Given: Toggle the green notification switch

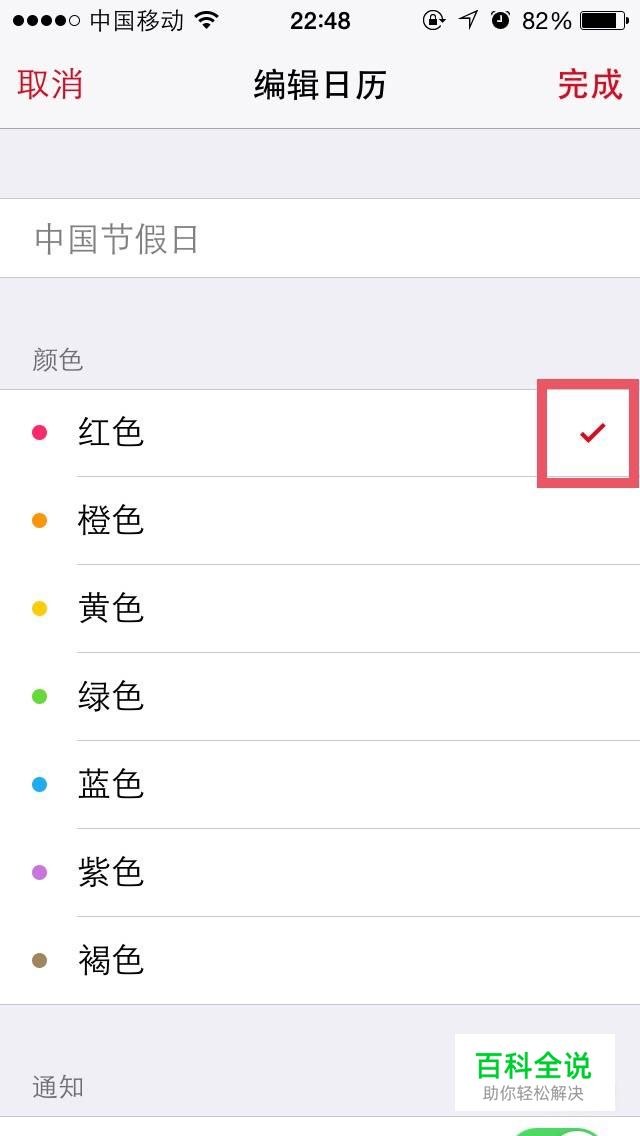Looking at the screenshot, I should (558, 1132).
